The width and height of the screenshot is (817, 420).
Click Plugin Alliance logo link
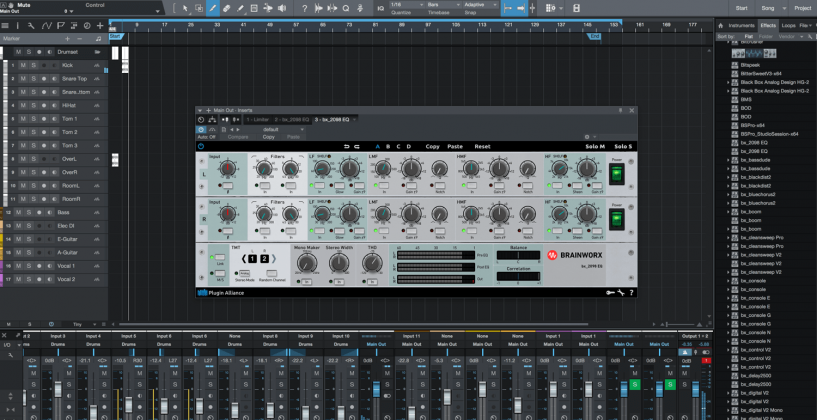tap(221, 293)
